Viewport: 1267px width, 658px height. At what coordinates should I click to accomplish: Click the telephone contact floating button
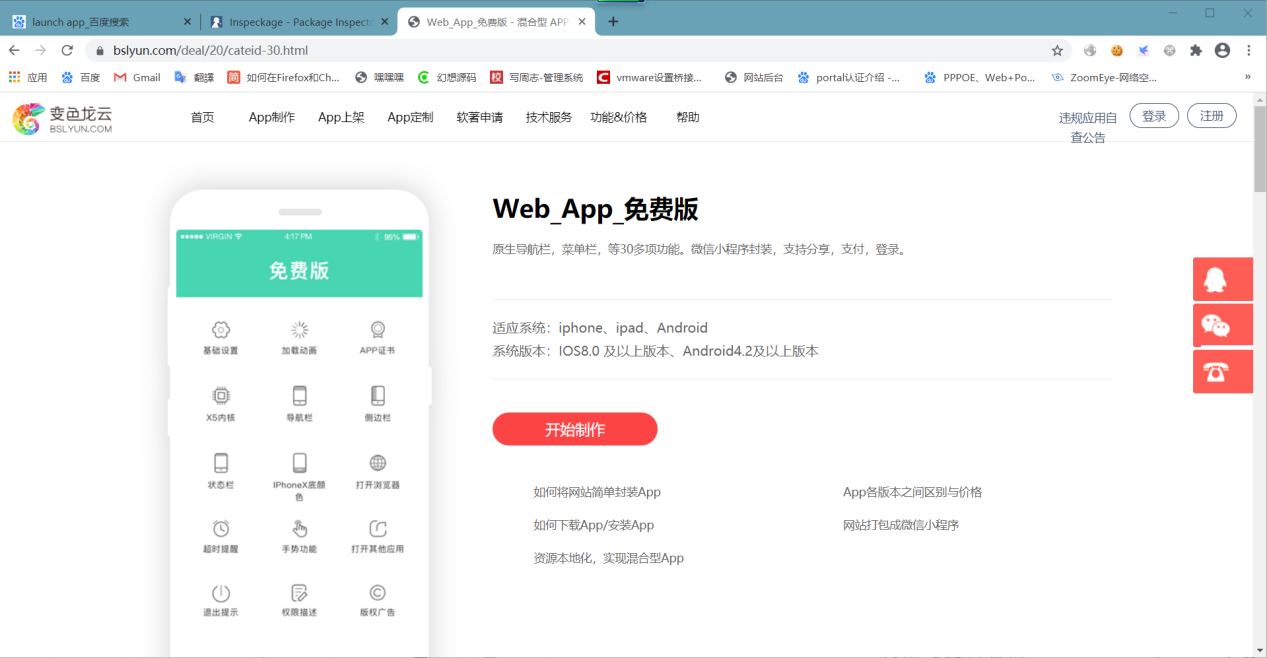click(1222, 371)
